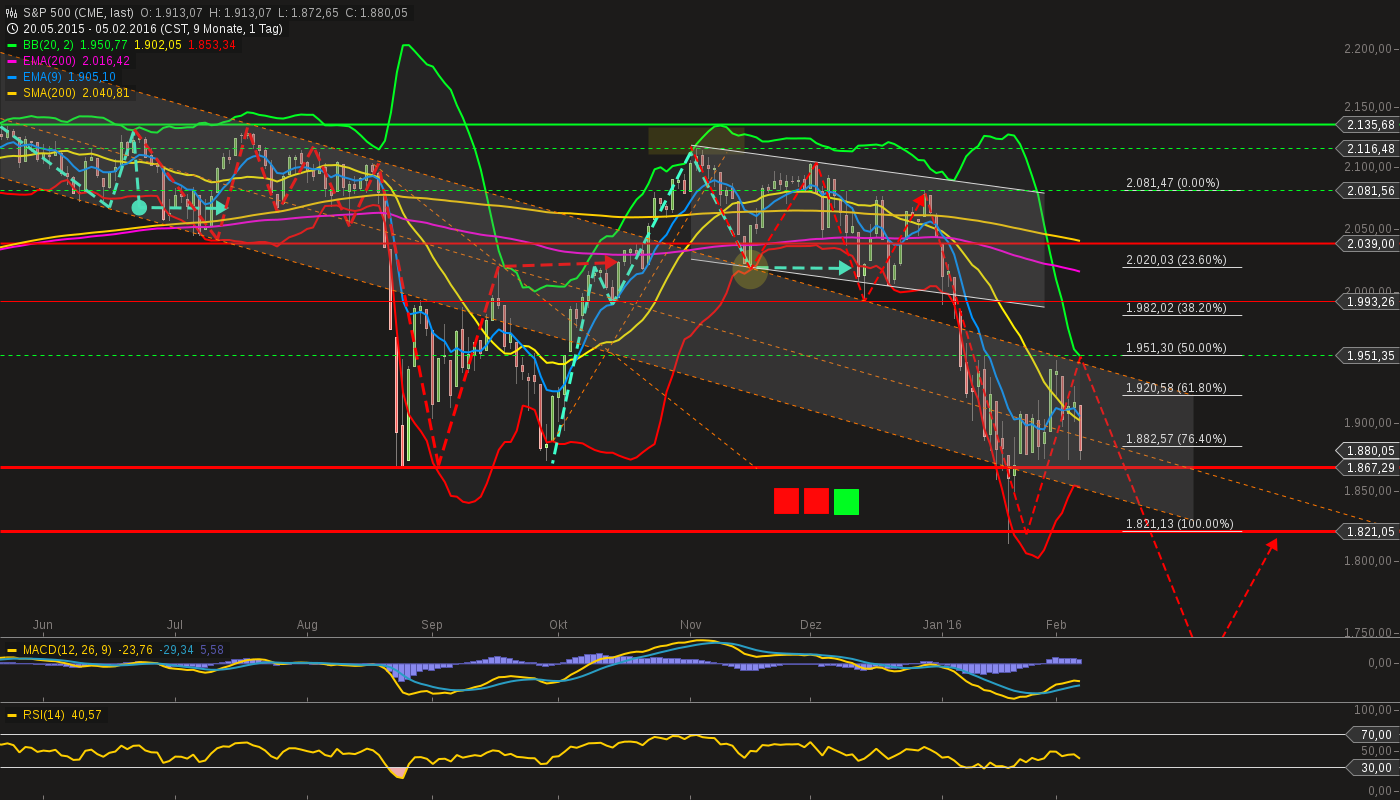Click the Fibonacci label 1.982,02 (38.20%)
The height and width of the screenshot is (800, 1400).
coord(1176,308)
